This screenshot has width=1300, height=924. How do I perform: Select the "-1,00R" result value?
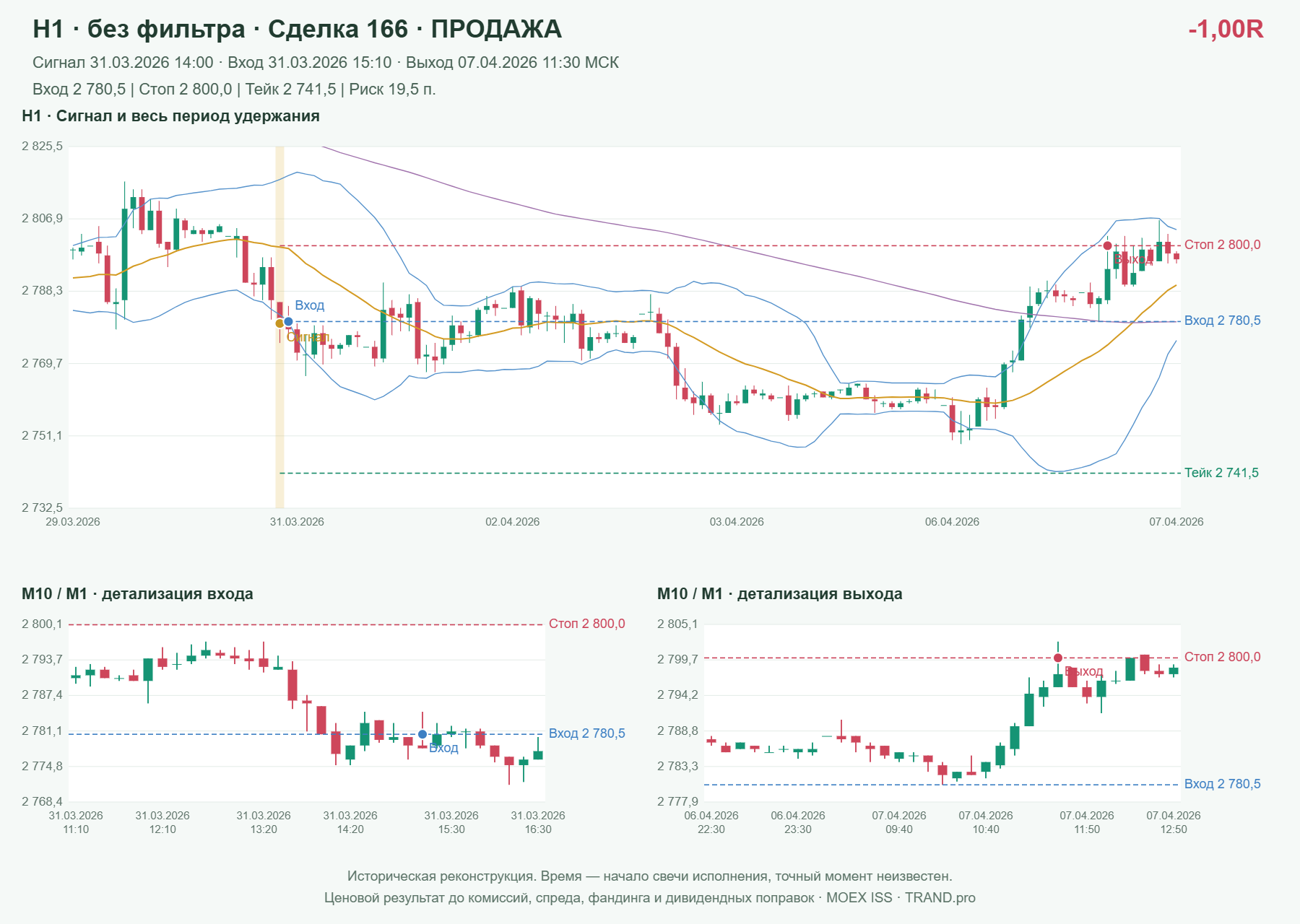coord(1226,29)
